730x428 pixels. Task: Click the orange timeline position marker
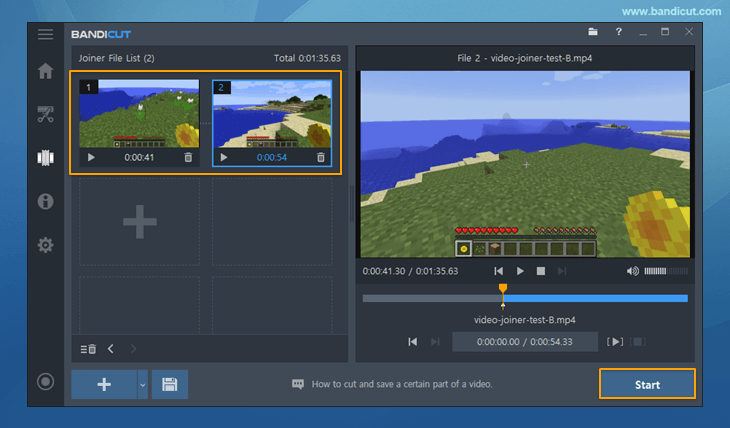[503, 288]
